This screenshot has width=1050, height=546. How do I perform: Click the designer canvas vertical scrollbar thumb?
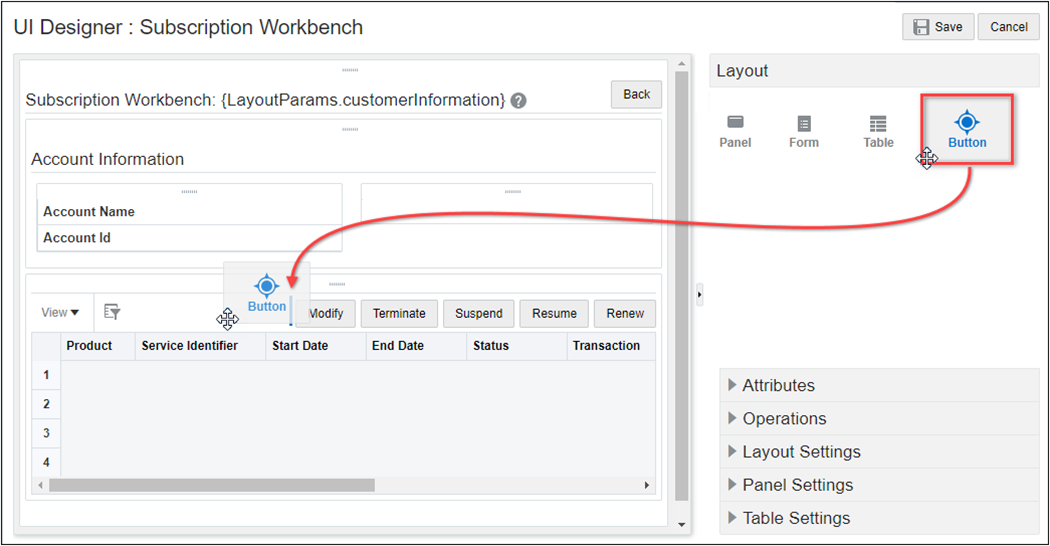tap(682, 286)
